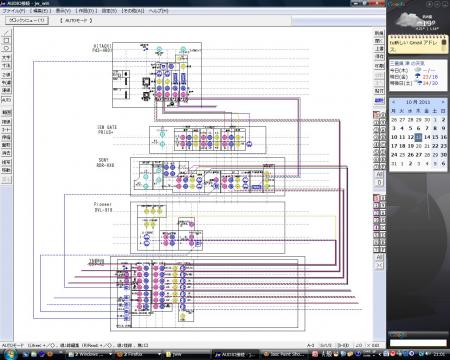Select date 27 in the calendar gadget
The image size is (450, 360).
[x=419, y=155]
